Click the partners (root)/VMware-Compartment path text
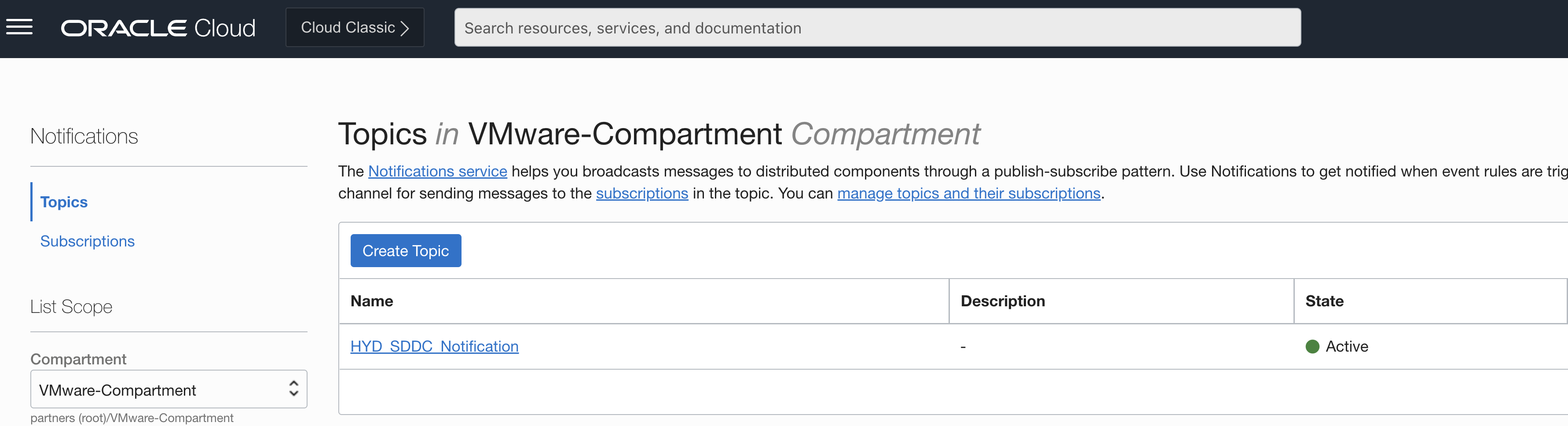This screenshot has height=426, width=1568. click(x=132, y=418)
